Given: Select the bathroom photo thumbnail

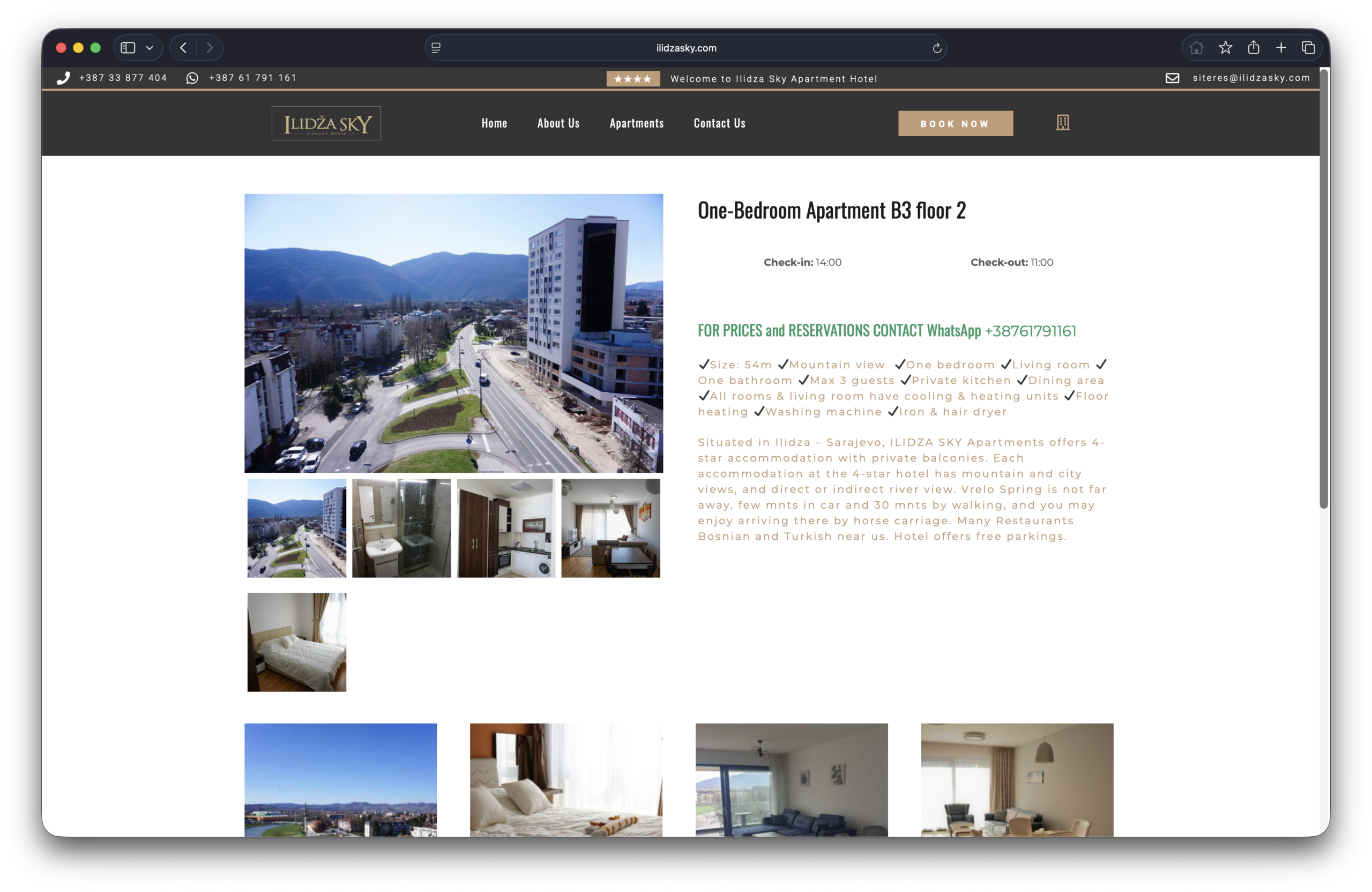Looking at the screenshot, I should [x=401, y=527].
